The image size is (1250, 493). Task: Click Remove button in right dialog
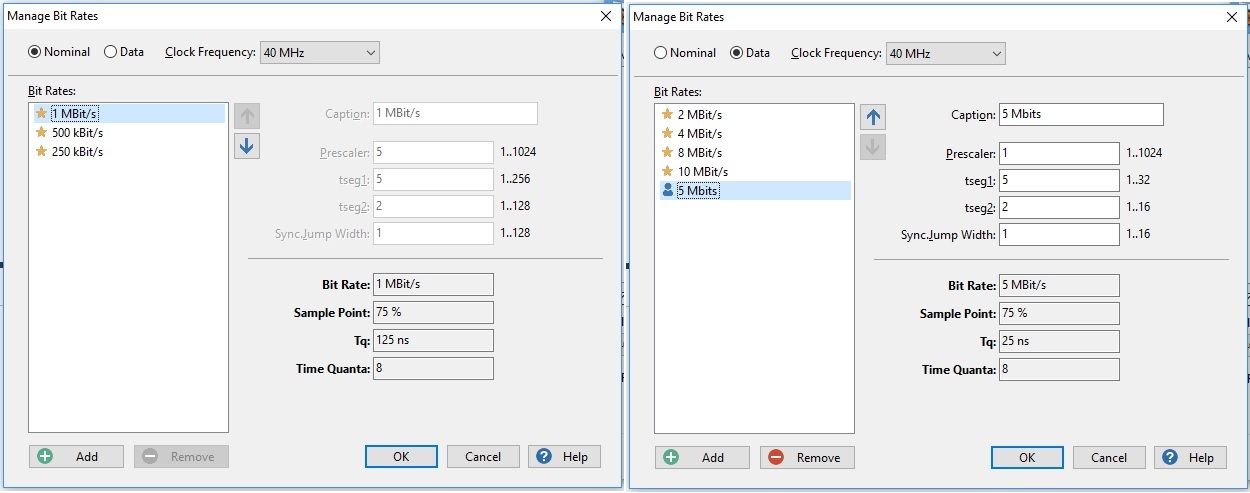point(807,457)
